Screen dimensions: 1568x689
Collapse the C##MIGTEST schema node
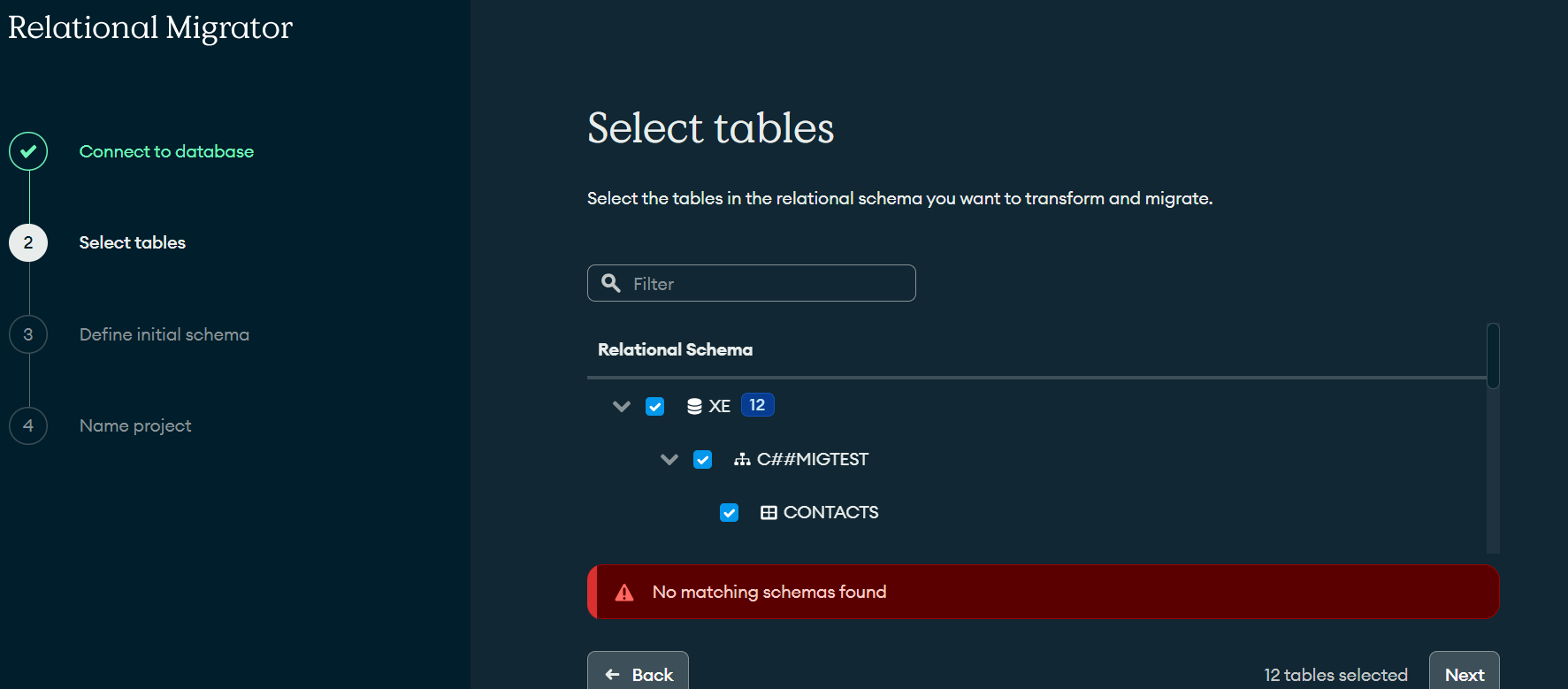coord(669,459)
